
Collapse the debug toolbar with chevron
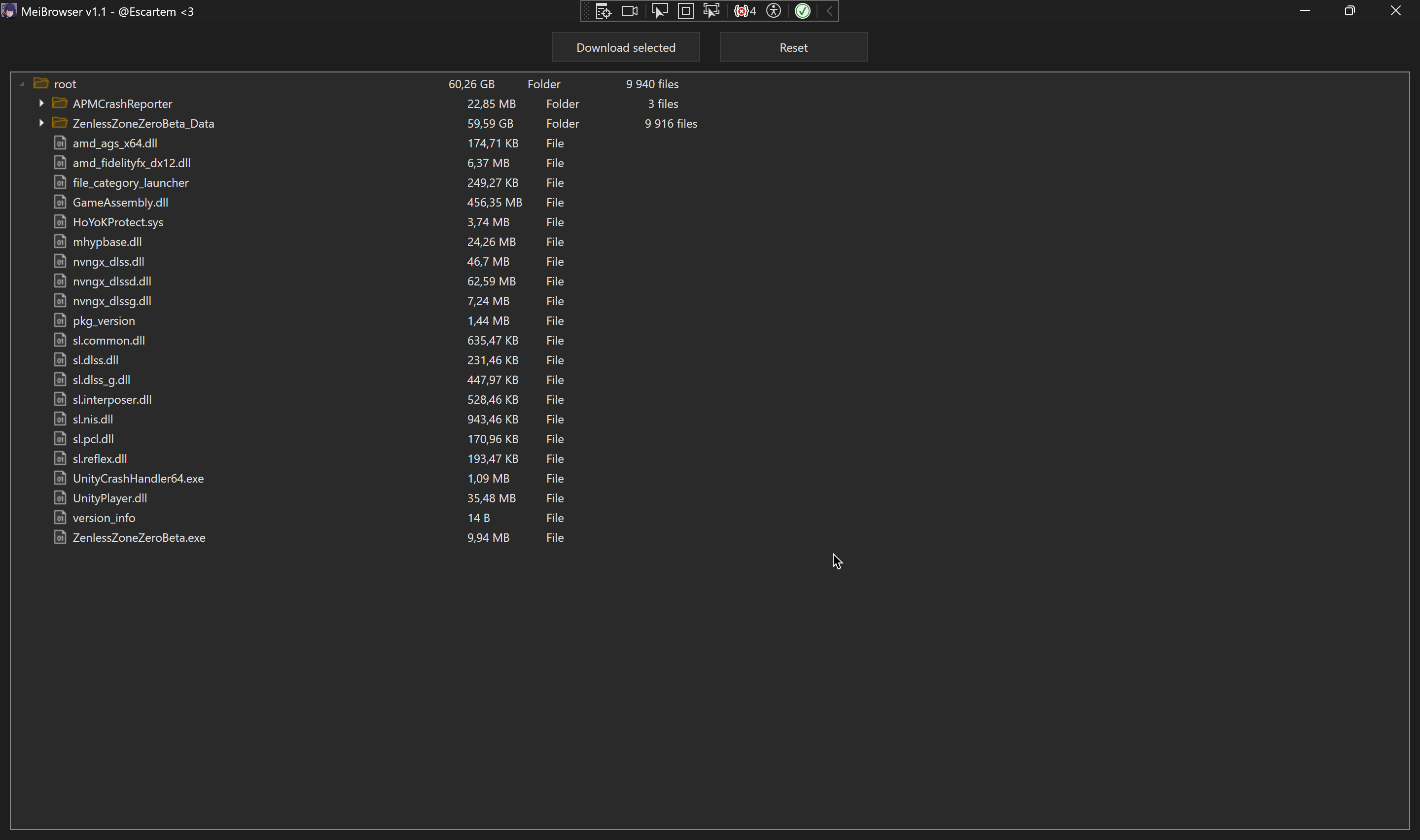point(829,11)
